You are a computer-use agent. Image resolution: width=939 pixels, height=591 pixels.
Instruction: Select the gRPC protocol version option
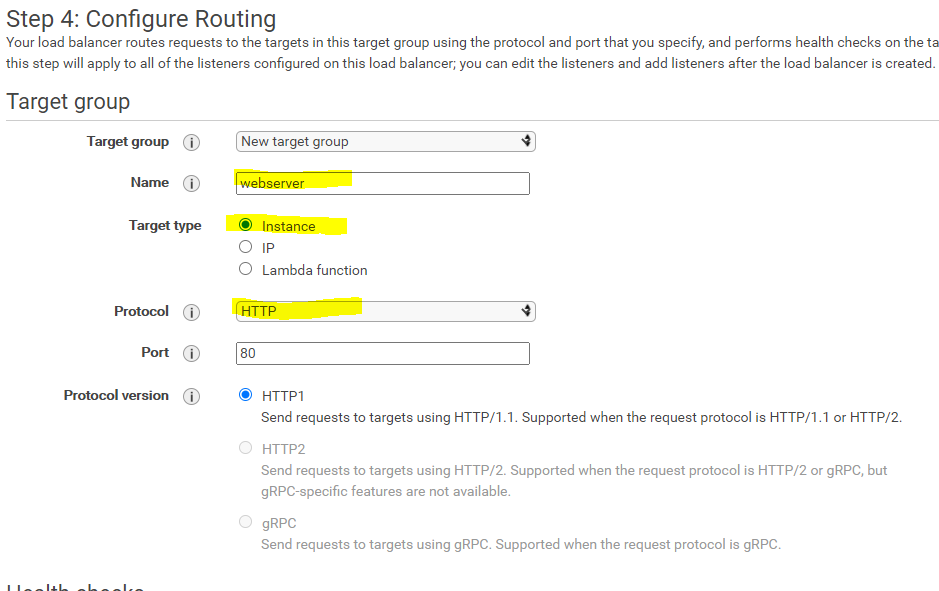click(x=245, y=522)
